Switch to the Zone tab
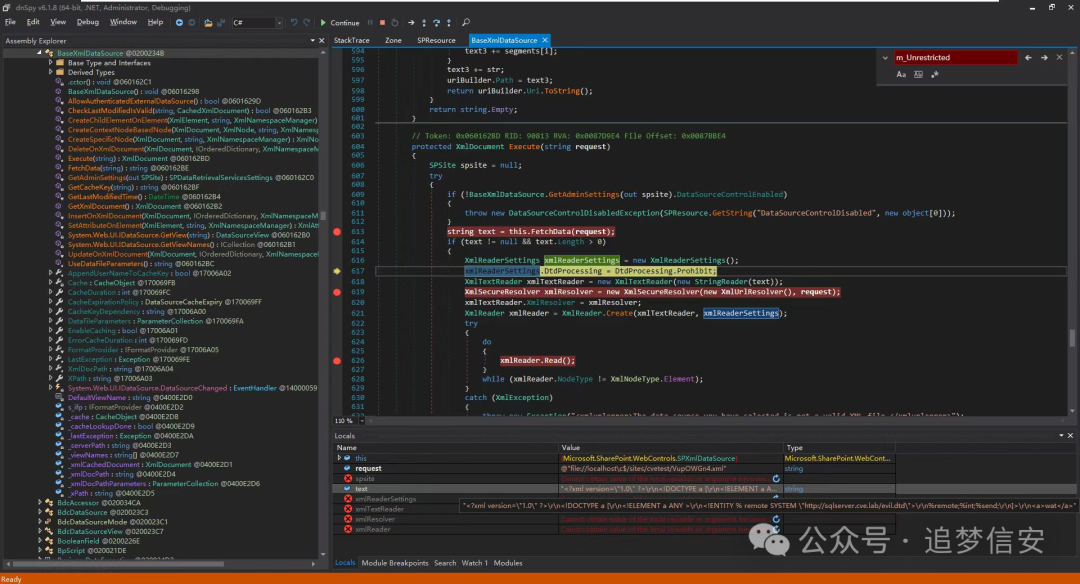This screenshot has width=1080, height=584. click(x=393, y=40)
